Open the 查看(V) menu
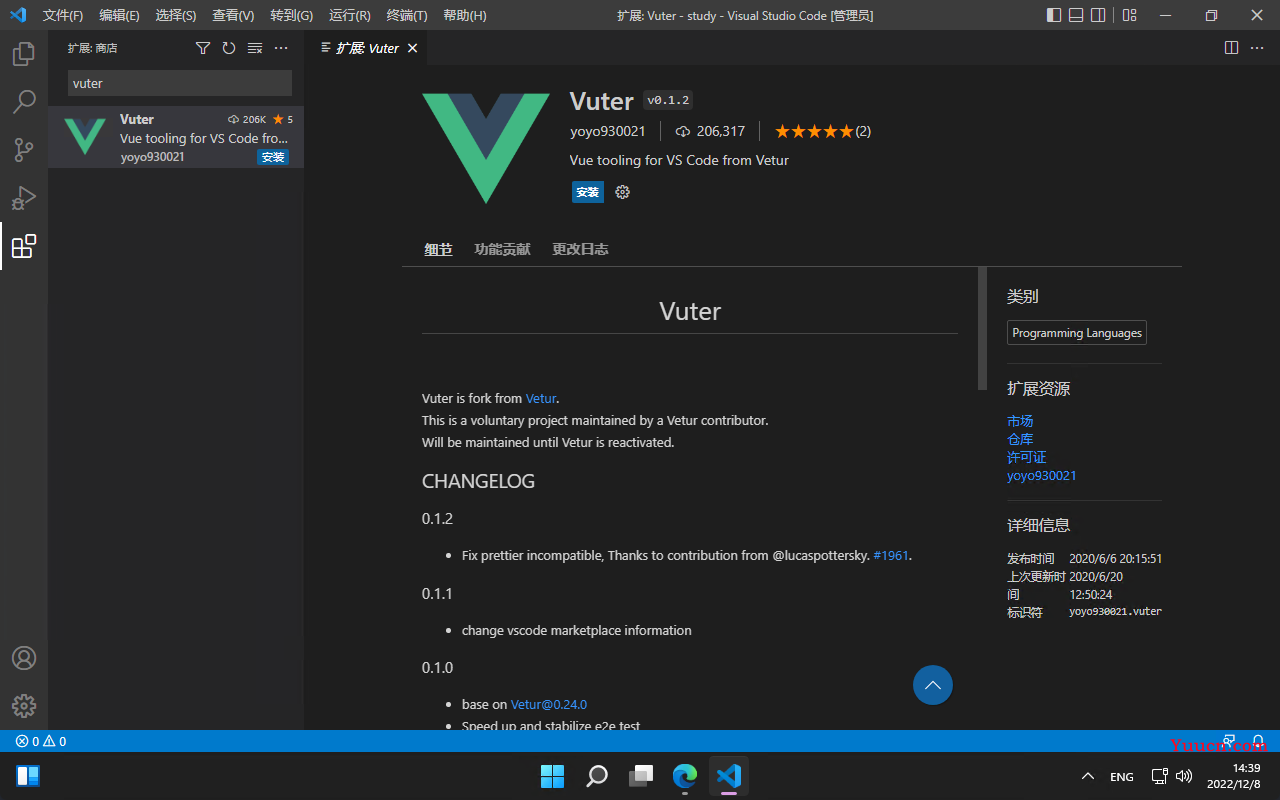The width and height of the screenshot is (1280, 800). 233,15
